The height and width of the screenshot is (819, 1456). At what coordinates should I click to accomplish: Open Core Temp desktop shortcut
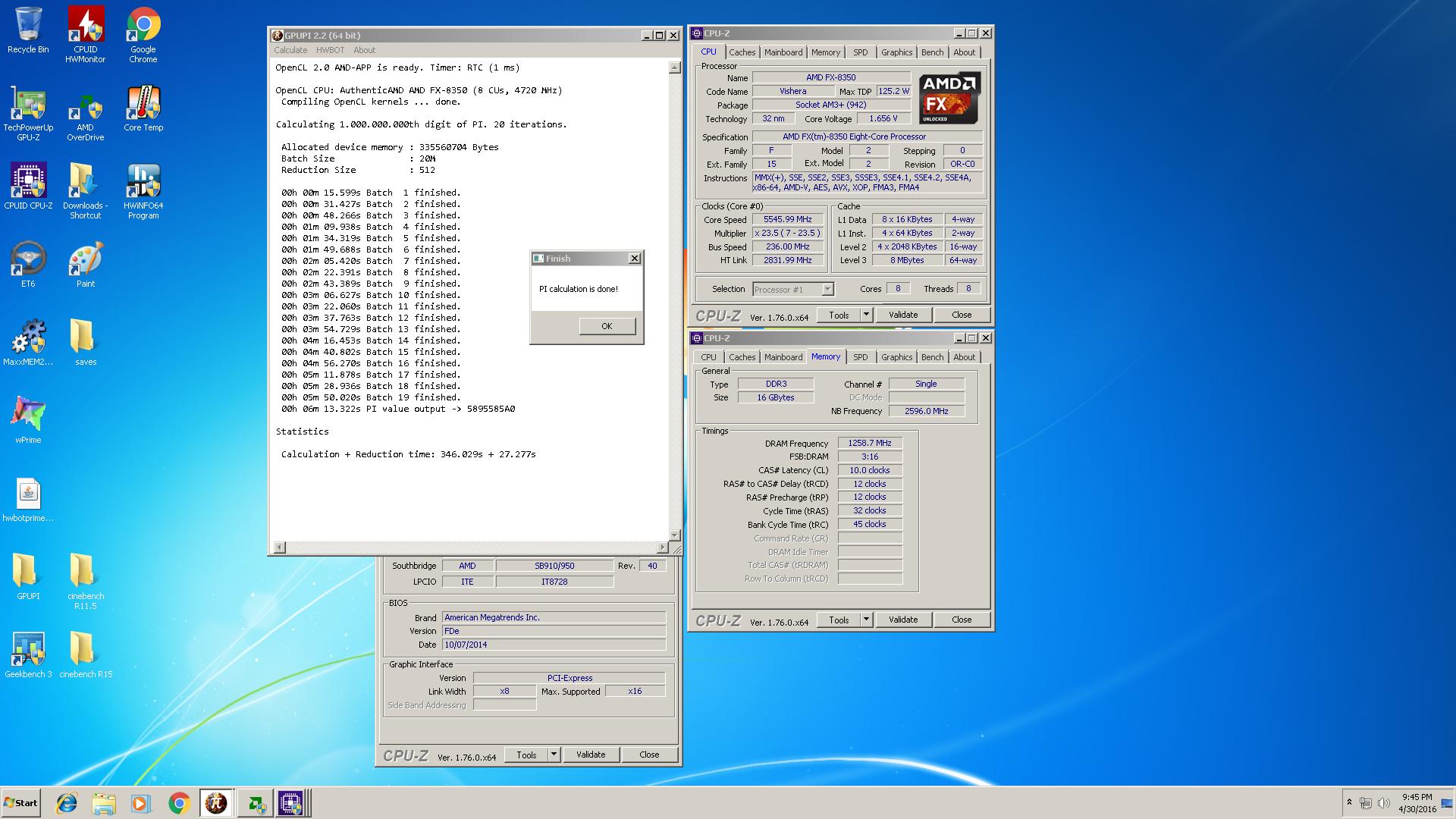pyautogui.click(x=143, y=109)
